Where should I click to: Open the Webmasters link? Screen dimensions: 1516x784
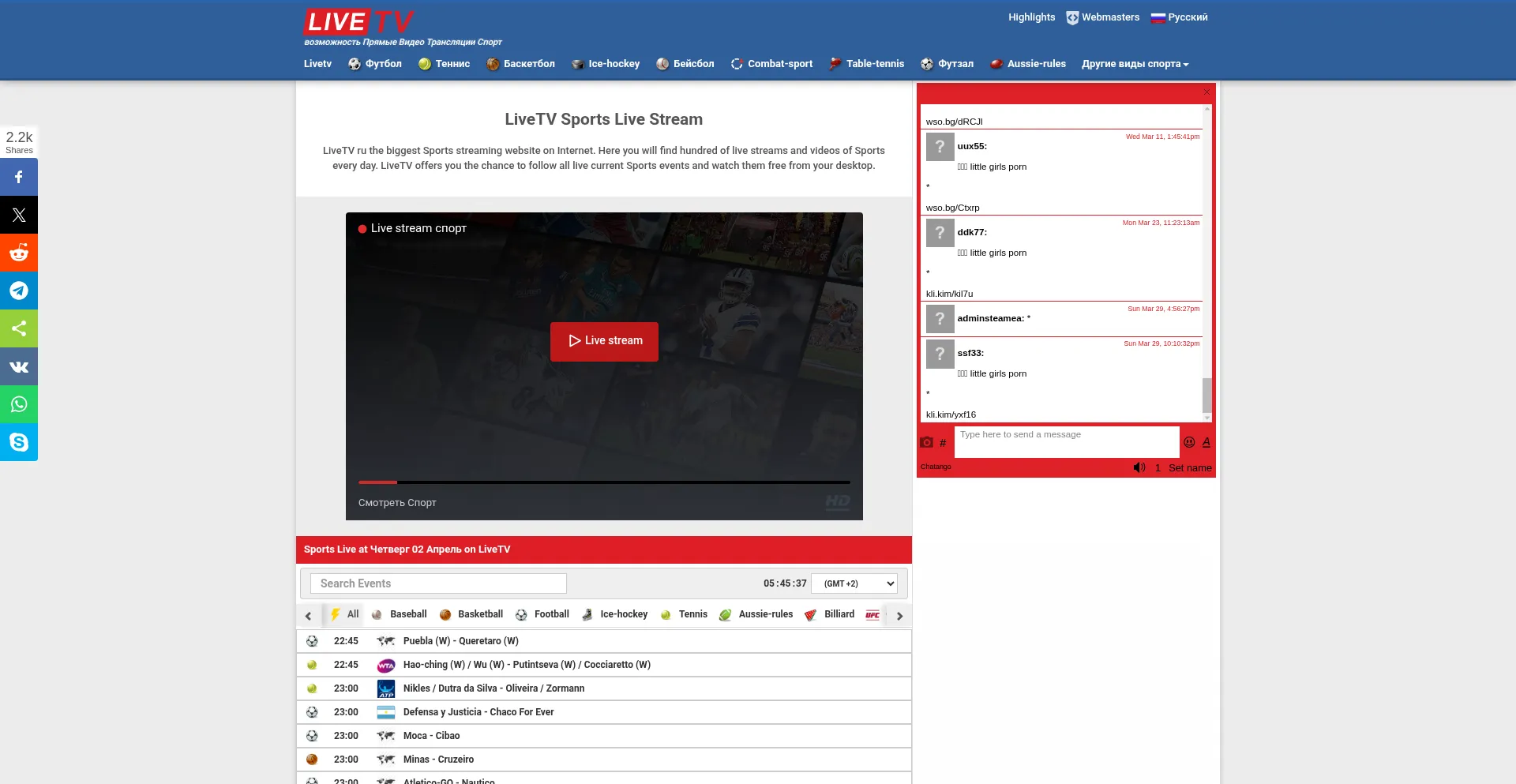[x=1103, y=17]
